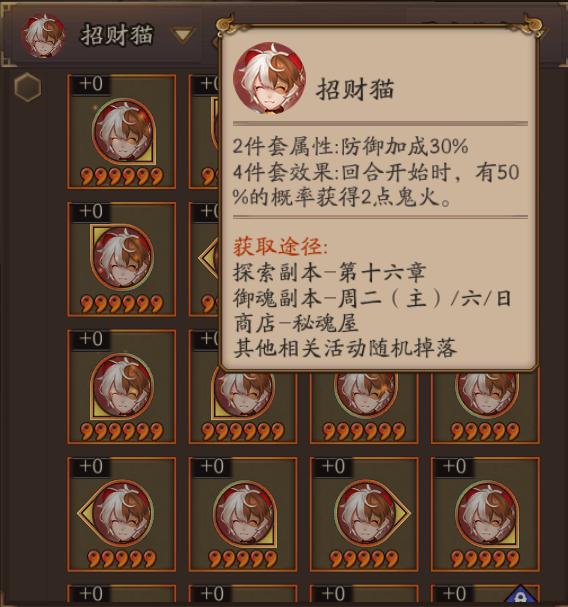Select the third soul in the third row
This screenshot has width=568, height=607.
click(364, 405)
